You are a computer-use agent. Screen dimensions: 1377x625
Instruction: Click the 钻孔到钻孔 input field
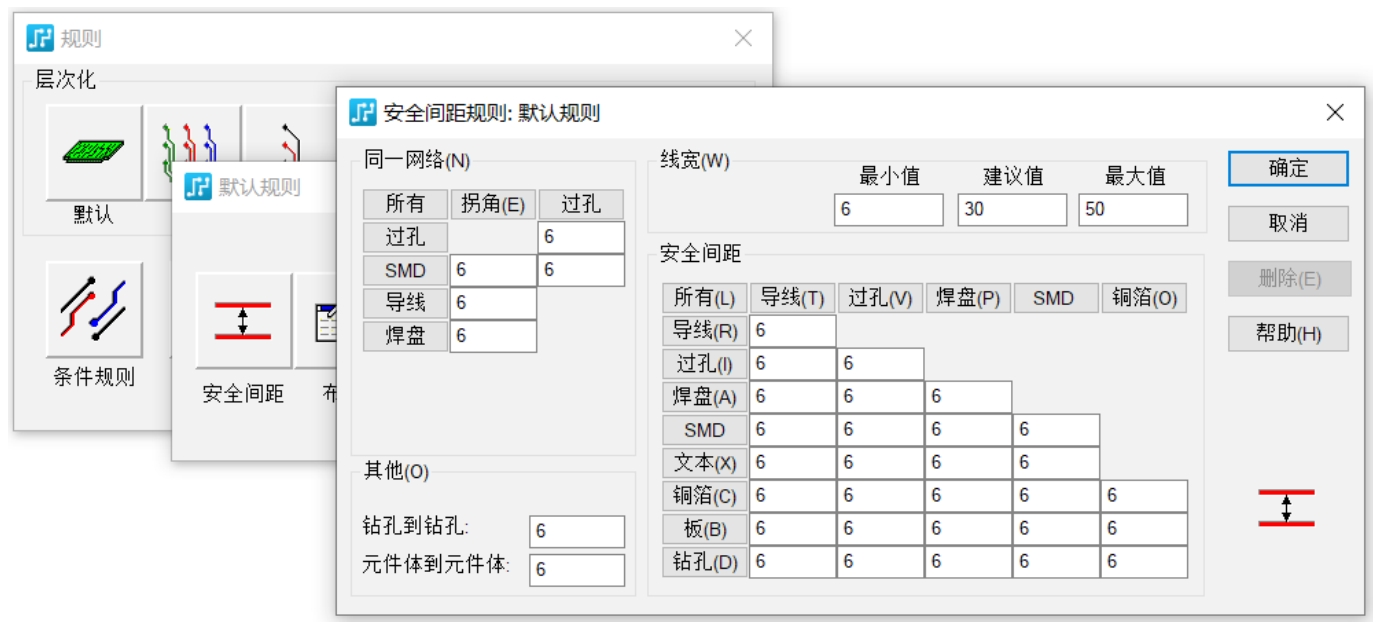[576, 531]
